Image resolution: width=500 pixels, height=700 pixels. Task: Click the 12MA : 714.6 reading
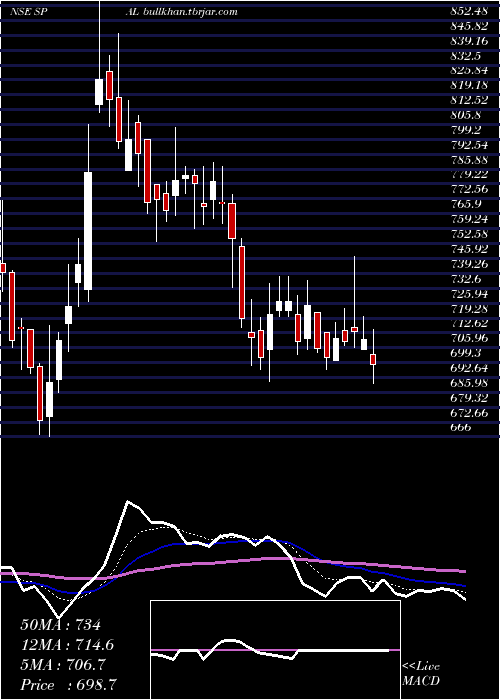(67, 645)
